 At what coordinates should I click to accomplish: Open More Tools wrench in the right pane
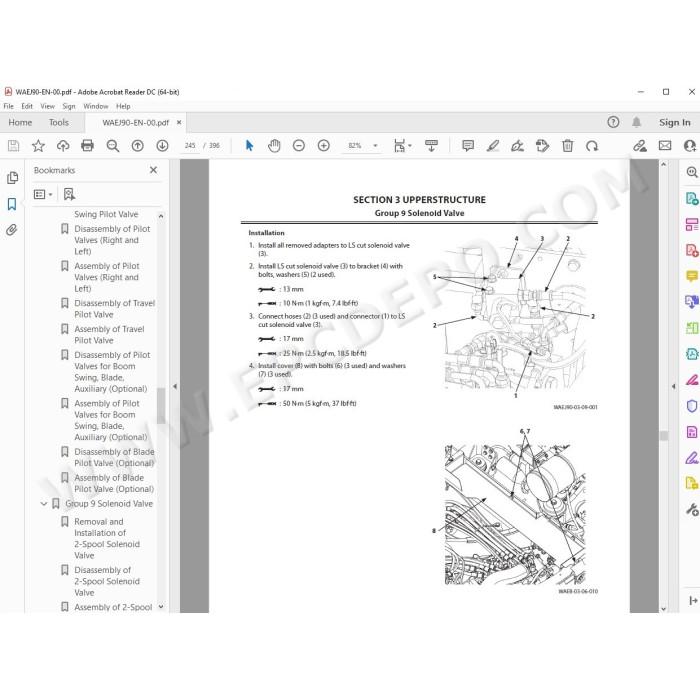[x=692, y=509]
